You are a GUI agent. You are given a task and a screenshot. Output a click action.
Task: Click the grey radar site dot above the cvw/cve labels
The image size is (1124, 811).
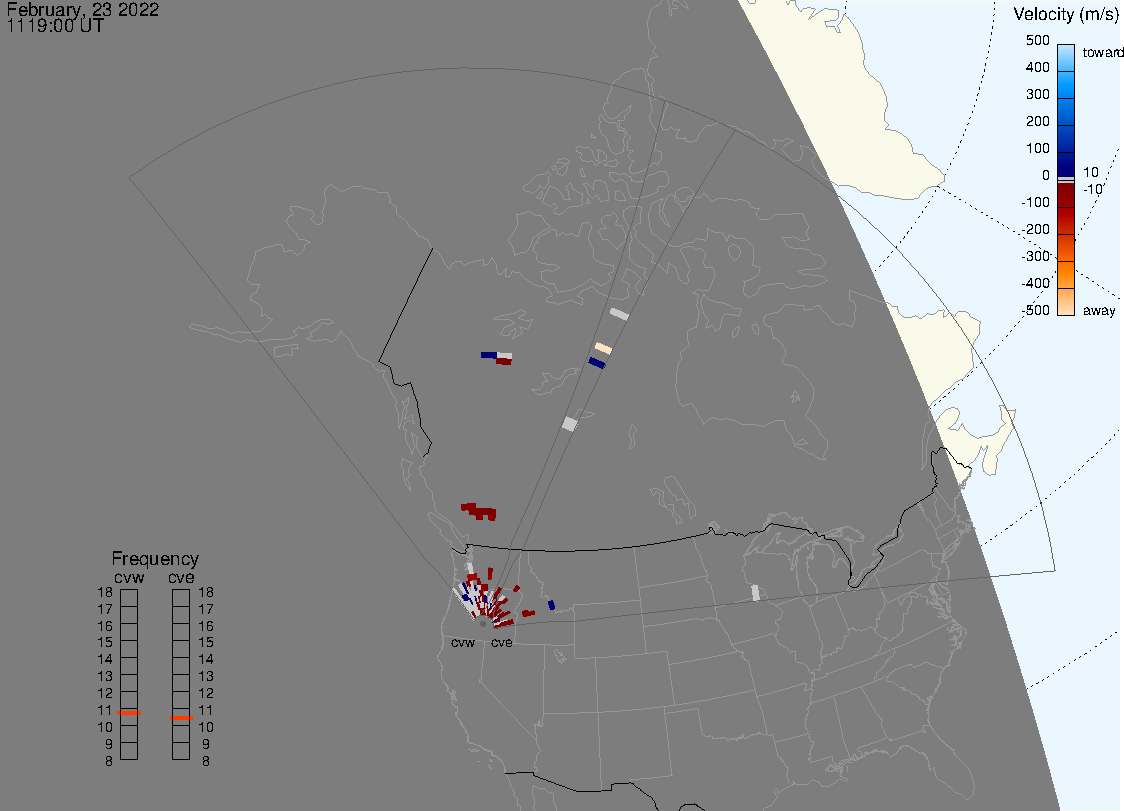[x=483, y=624]
